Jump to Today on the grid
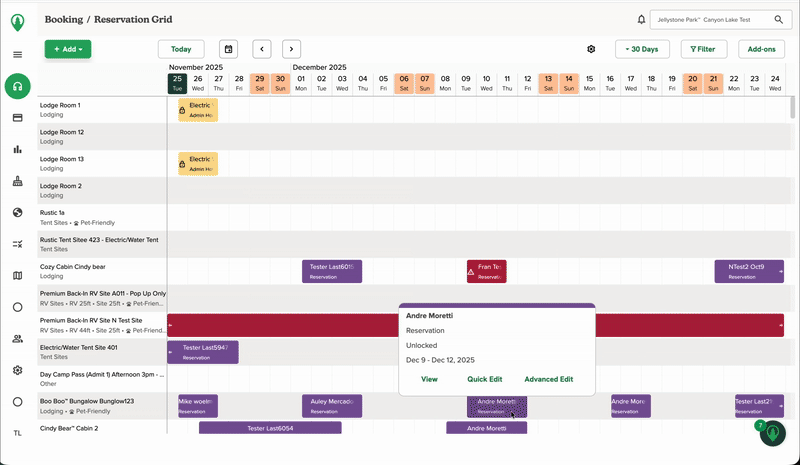Viewport: 800px width, 465px height. click(181, 49)
